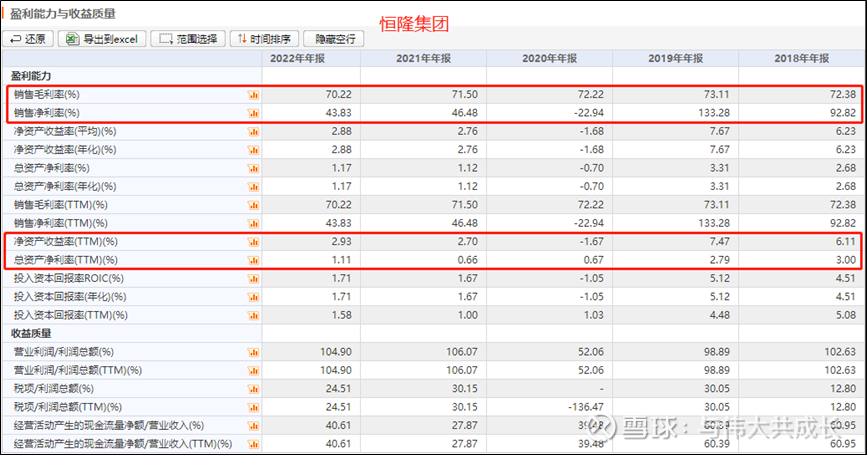867x455 pixels.
Task: Click 2022 营业利润/利润总额 value 104.90
Action: [x=336, y=352]
